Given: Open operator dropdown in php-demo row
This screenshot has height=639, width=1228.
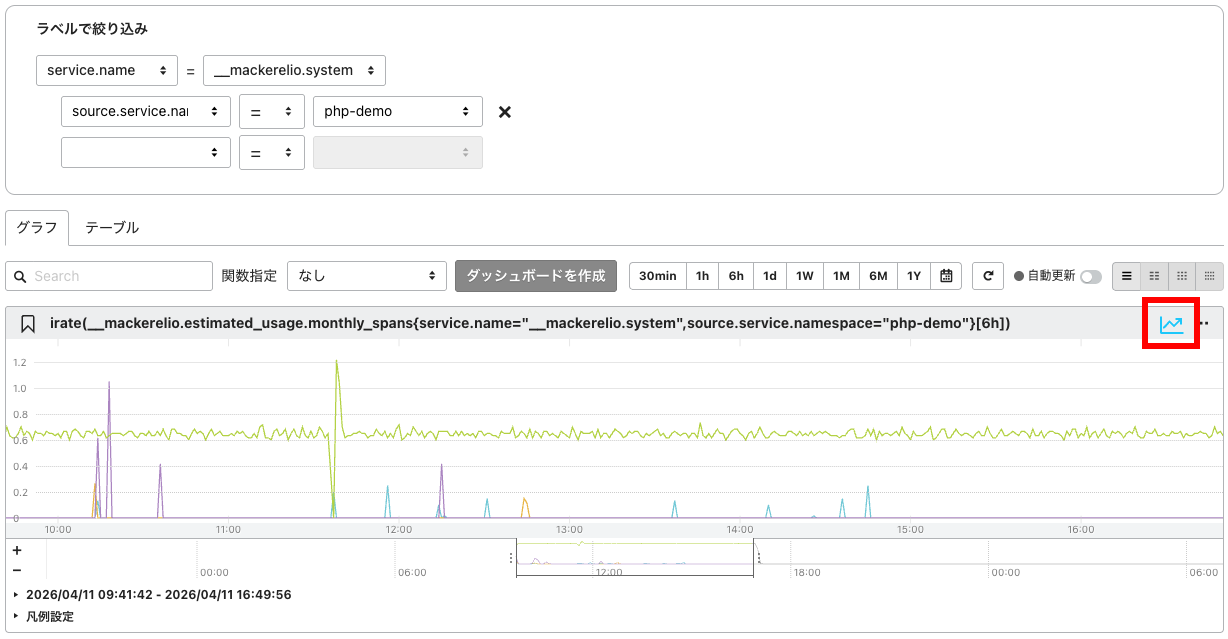Looking at the screenshot, I should pyautogui.click(x=272, y=111).
